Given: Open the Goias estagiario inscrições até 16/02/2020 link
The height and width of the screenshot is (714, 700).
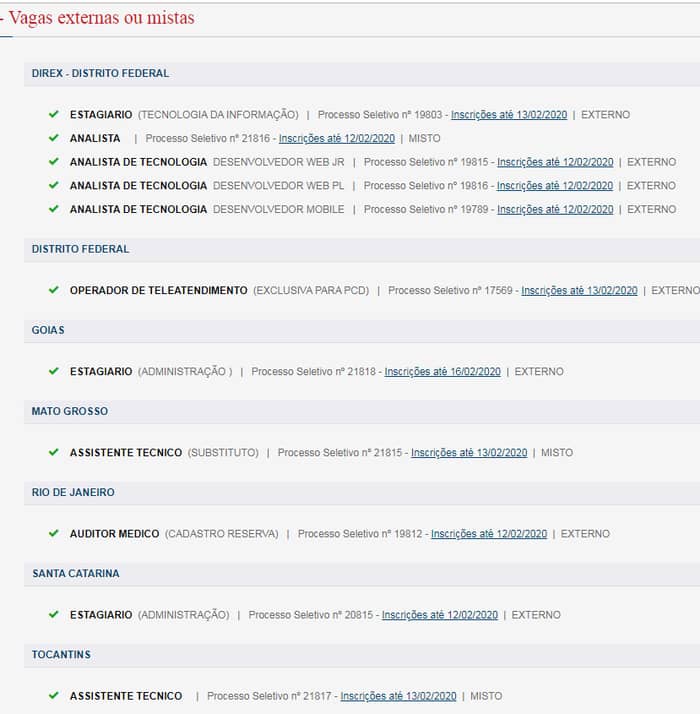Looking at the screenshot, I should (442, 372).
